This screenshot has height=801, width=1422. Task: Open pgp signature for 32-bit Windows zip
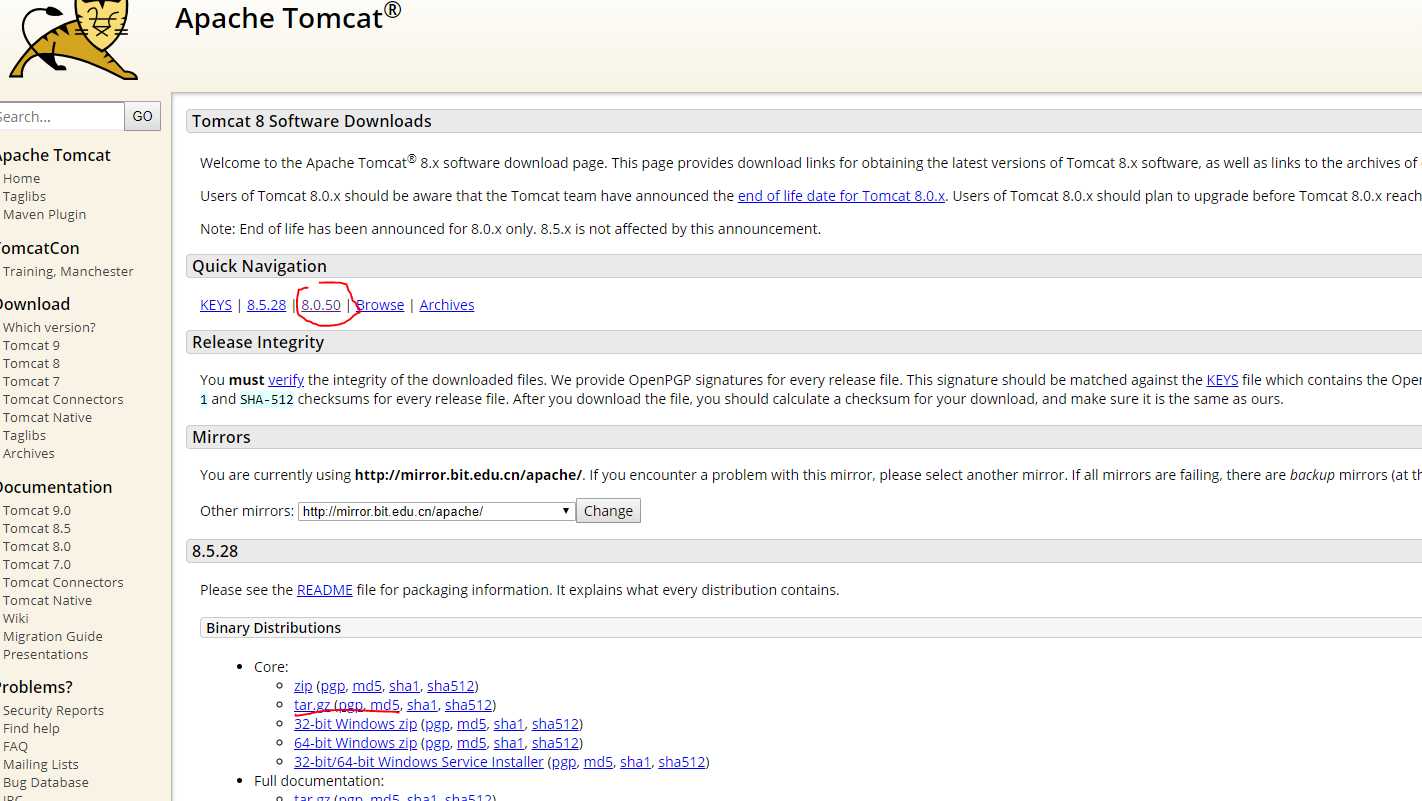pyautogui.click(x=438, y=724)
